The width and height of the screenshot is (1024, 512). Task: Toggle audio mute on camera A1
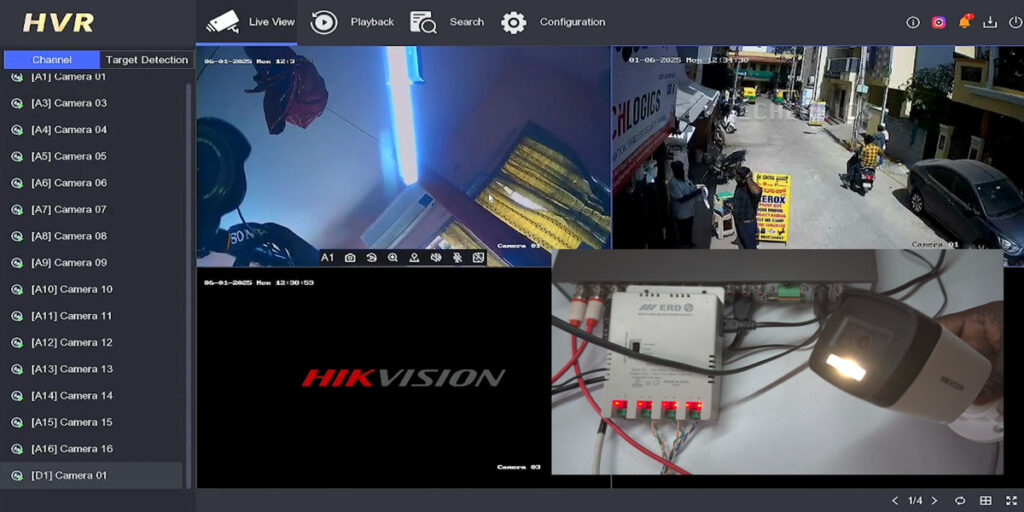pyautogui.click(x=436, y=258)
